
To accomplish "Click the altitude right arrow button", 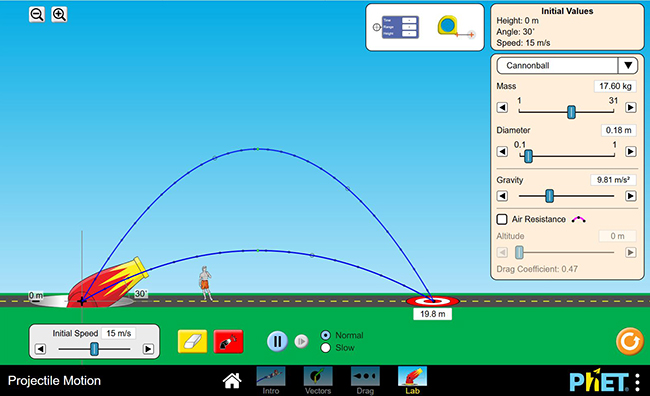I will (x=631, y=252).
